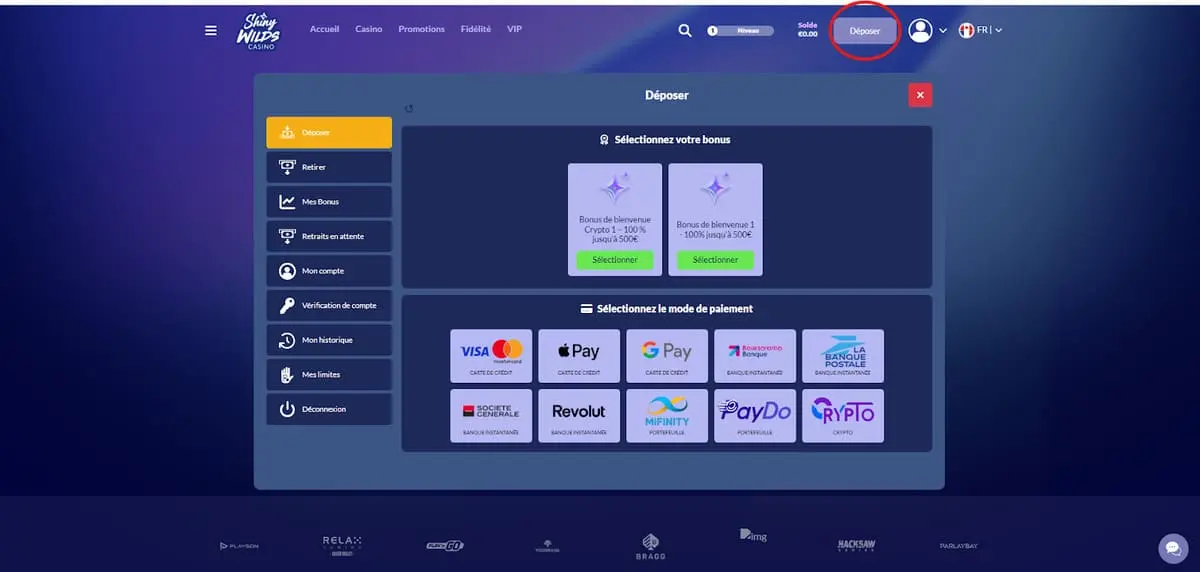The height and width of the screenshot is (572, 1200).
Task: Open the live chat bubble icon
Action: pyautogui.click(x=1172, y=548)
